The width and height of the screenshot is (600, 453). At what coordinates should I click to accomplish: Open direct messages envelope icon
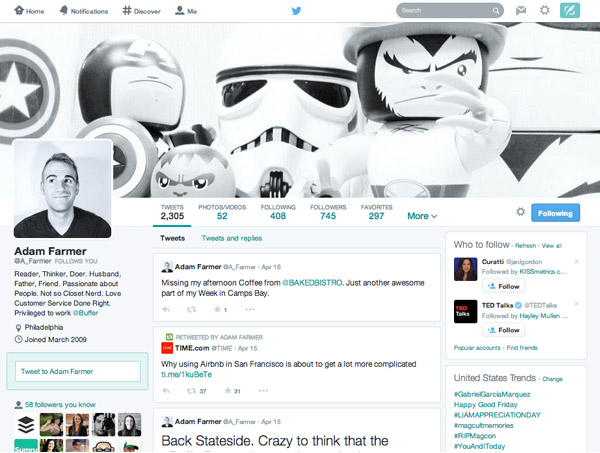click(521, 11)
